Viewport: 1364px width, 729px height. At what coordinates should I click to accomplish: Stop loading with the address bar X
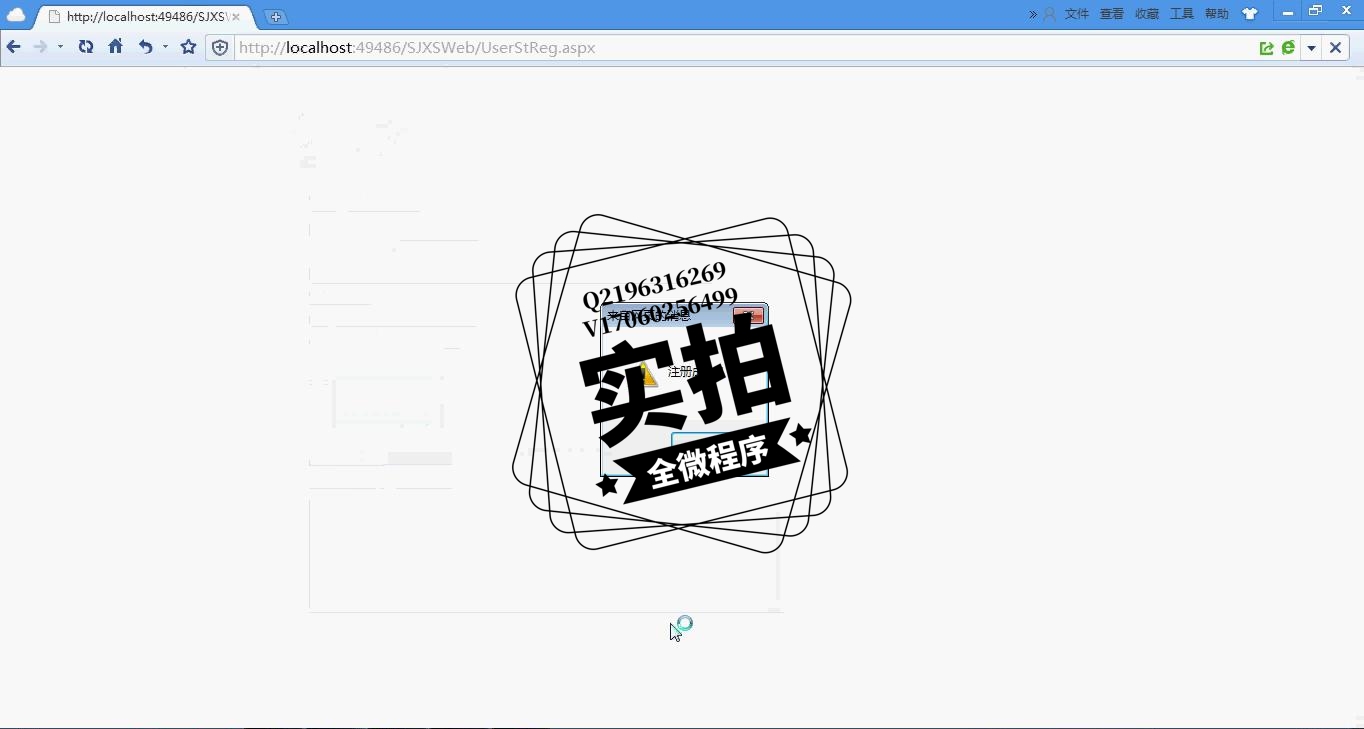click(1335, 48)
